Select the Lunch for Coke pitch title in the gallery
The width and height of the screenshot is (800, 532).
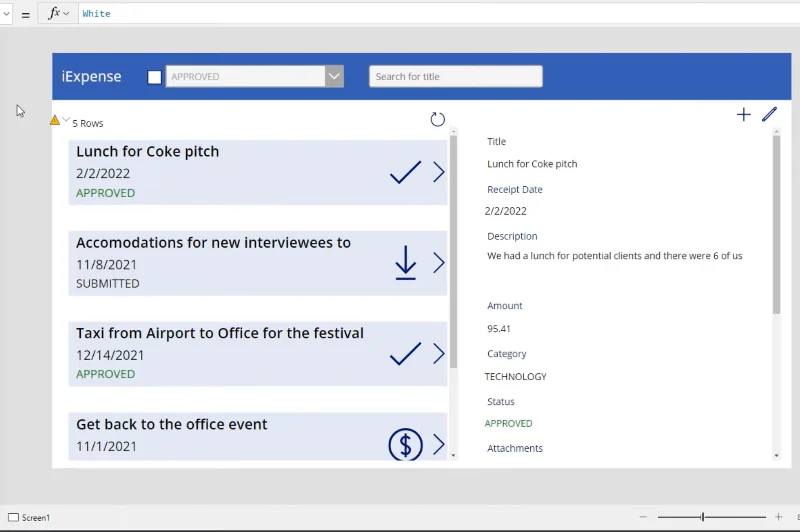tap(147, 151)
